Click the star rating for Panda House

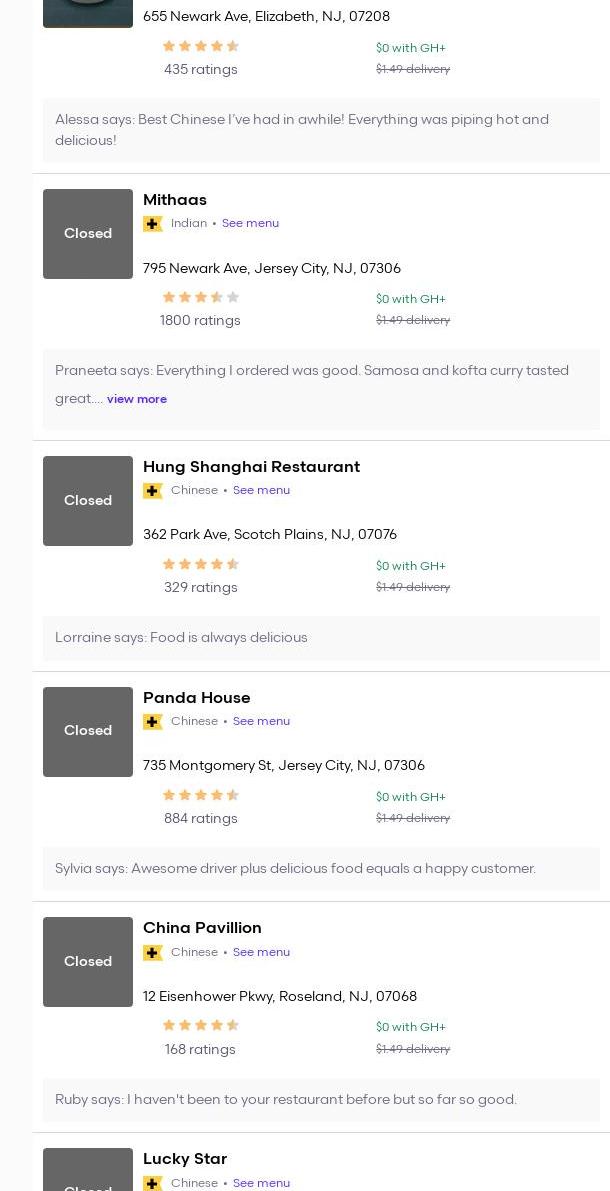point(200,795)
